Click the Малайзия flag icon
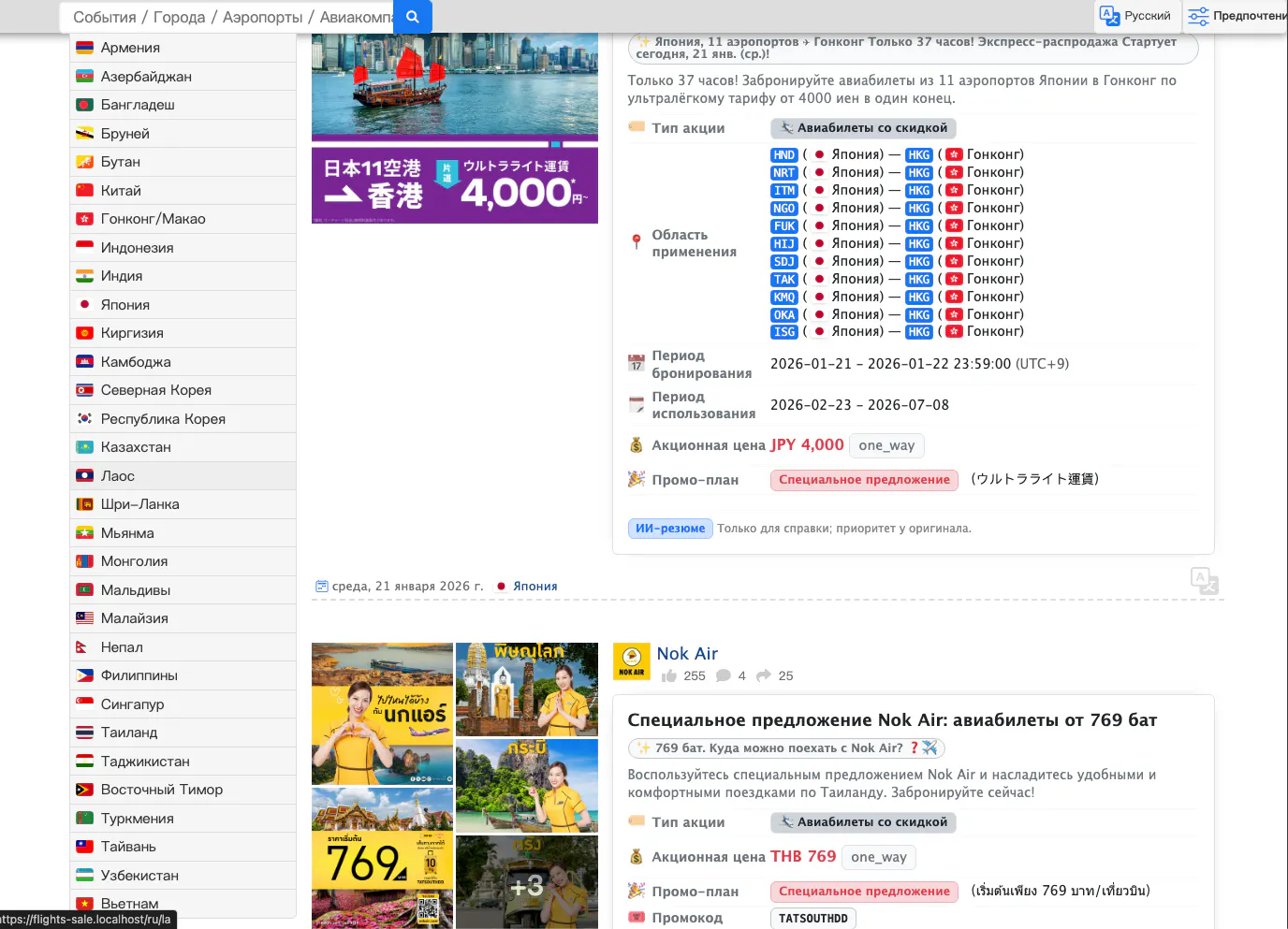The width and height of the screenshot is (1288, 929). [84, 618]
